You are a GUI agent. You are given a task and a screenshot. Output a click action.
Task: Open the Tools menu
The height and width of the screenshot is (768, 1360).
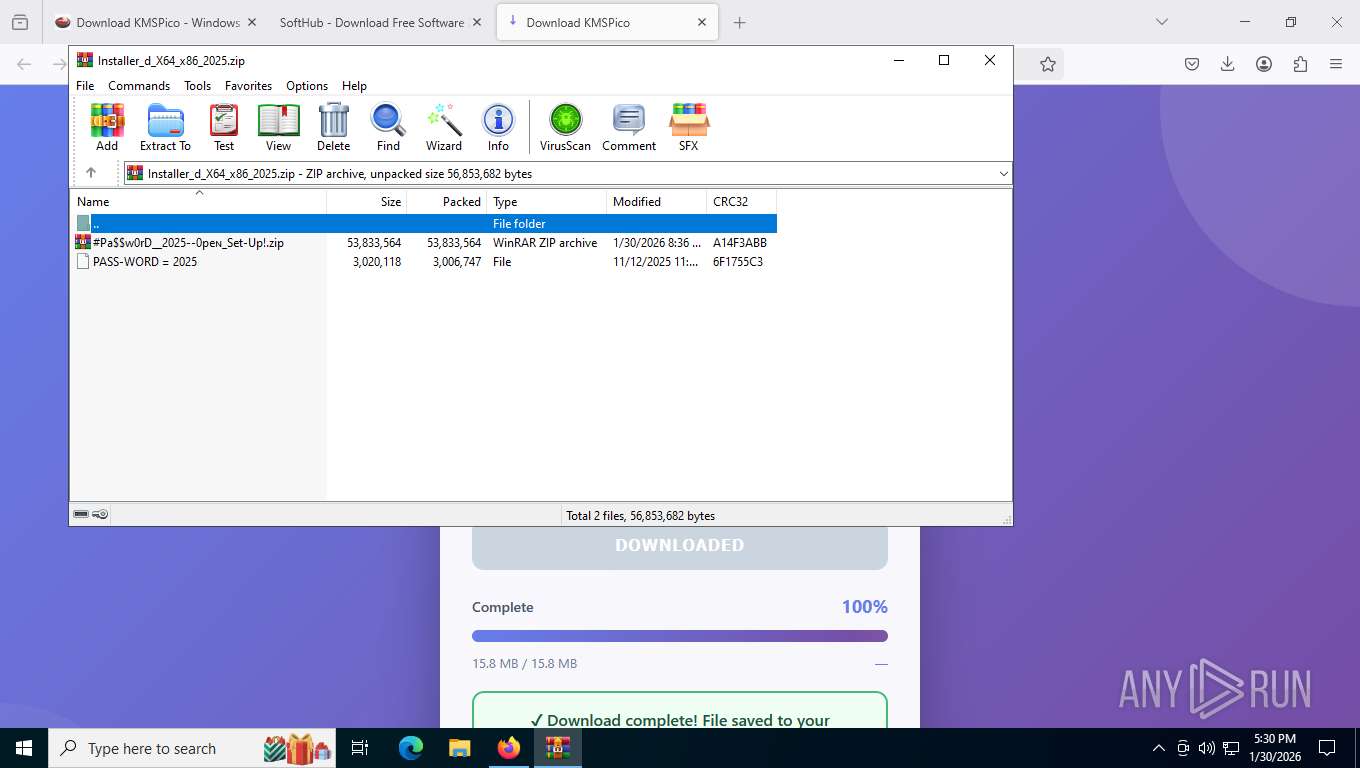click(197, 86)
